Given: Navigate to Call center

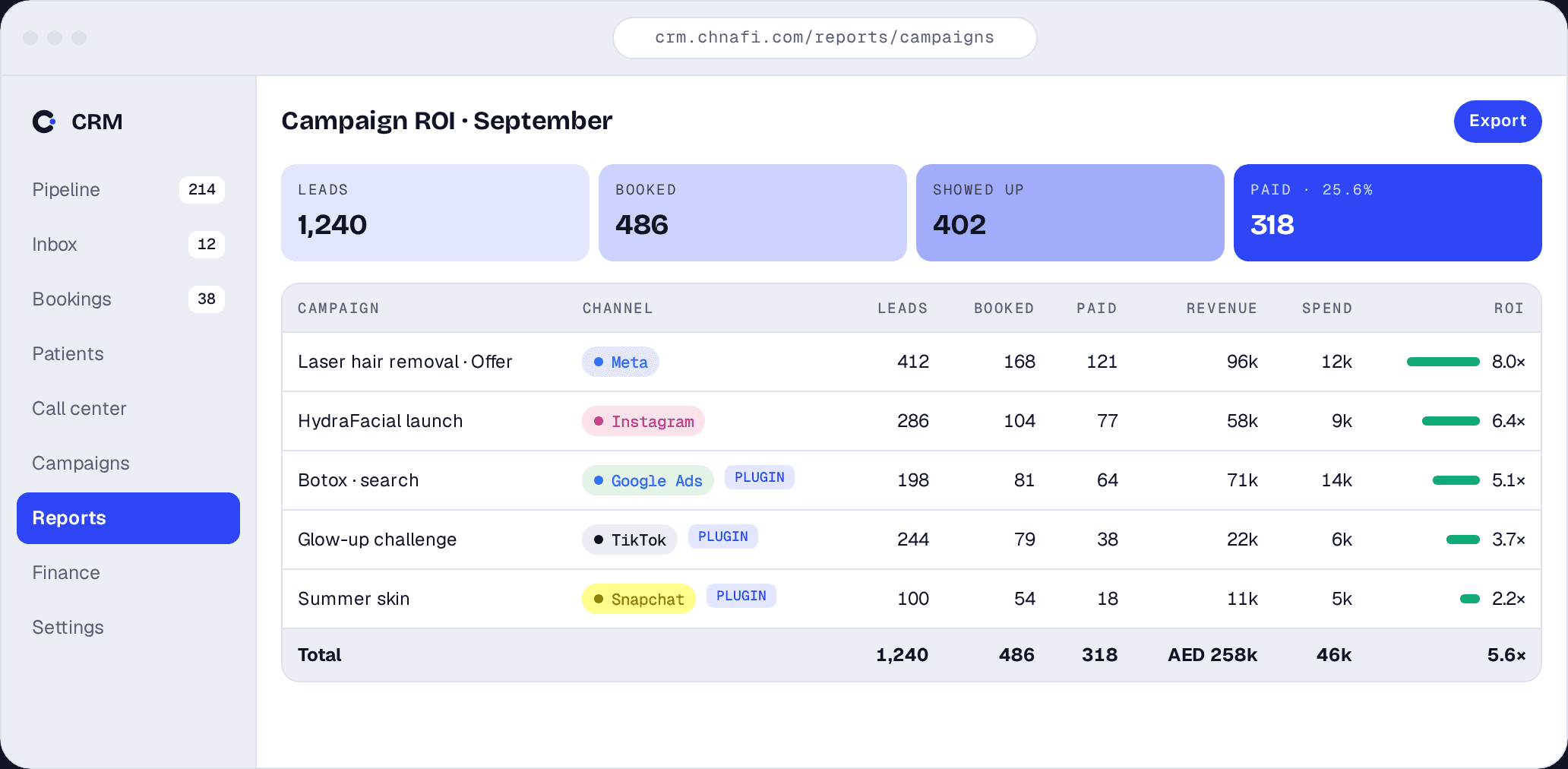Looking at the screenshot, I should pyautogui.click(x=128, y=409).
